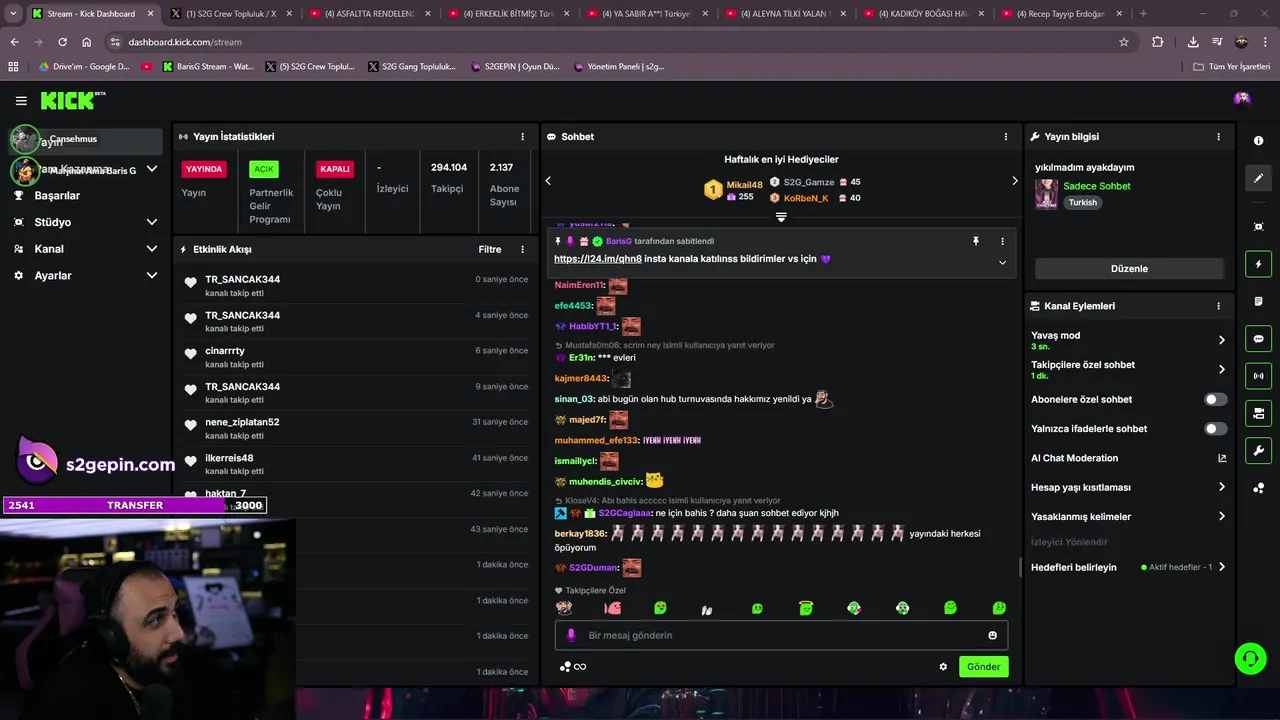The height and width of the screenshot is (720, 1280).
Task: Open Yasaklanmış kelimeler settings arrow
Action: [1221, 517]
